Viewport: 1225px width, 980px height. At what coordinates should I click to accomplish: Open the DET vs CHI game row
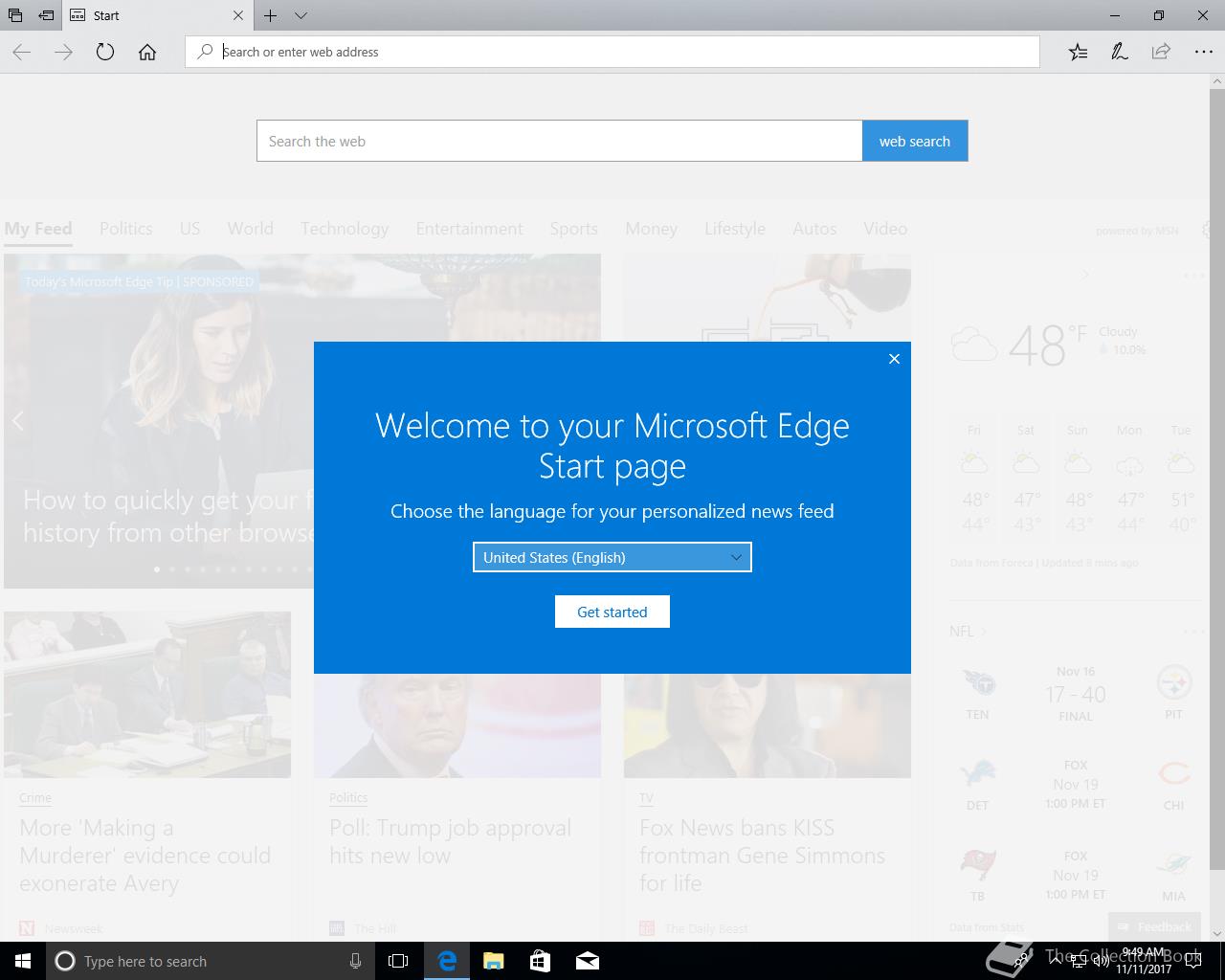point(1076,784)
